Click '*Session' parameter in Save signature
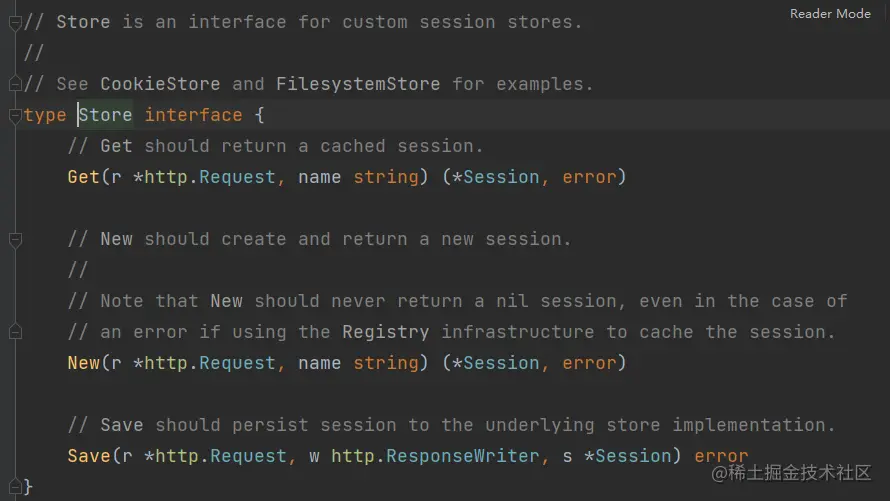The image size is (890, 501). click(x=628, y=456)
